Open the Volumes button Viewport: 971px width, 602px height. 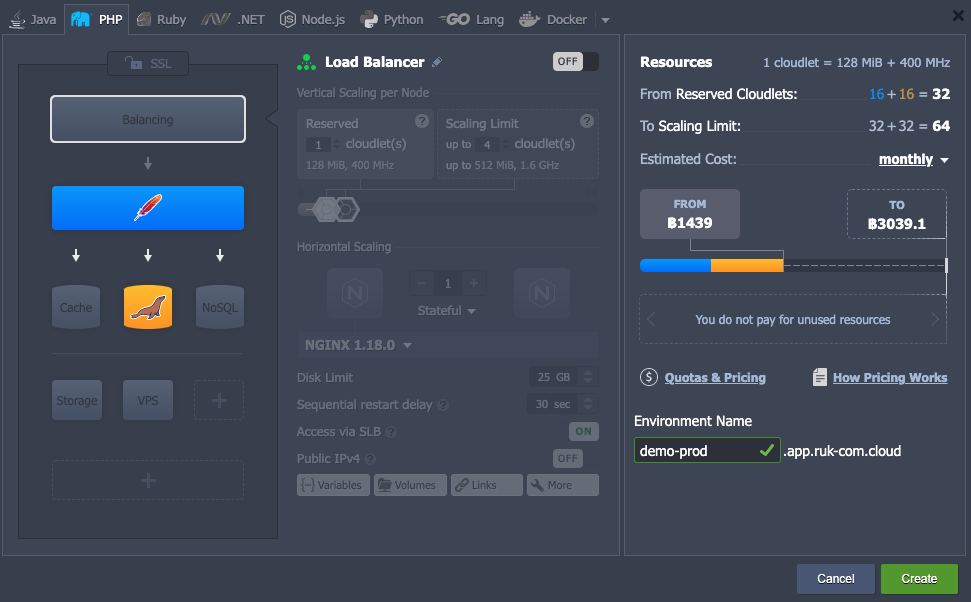pos(410,485)
